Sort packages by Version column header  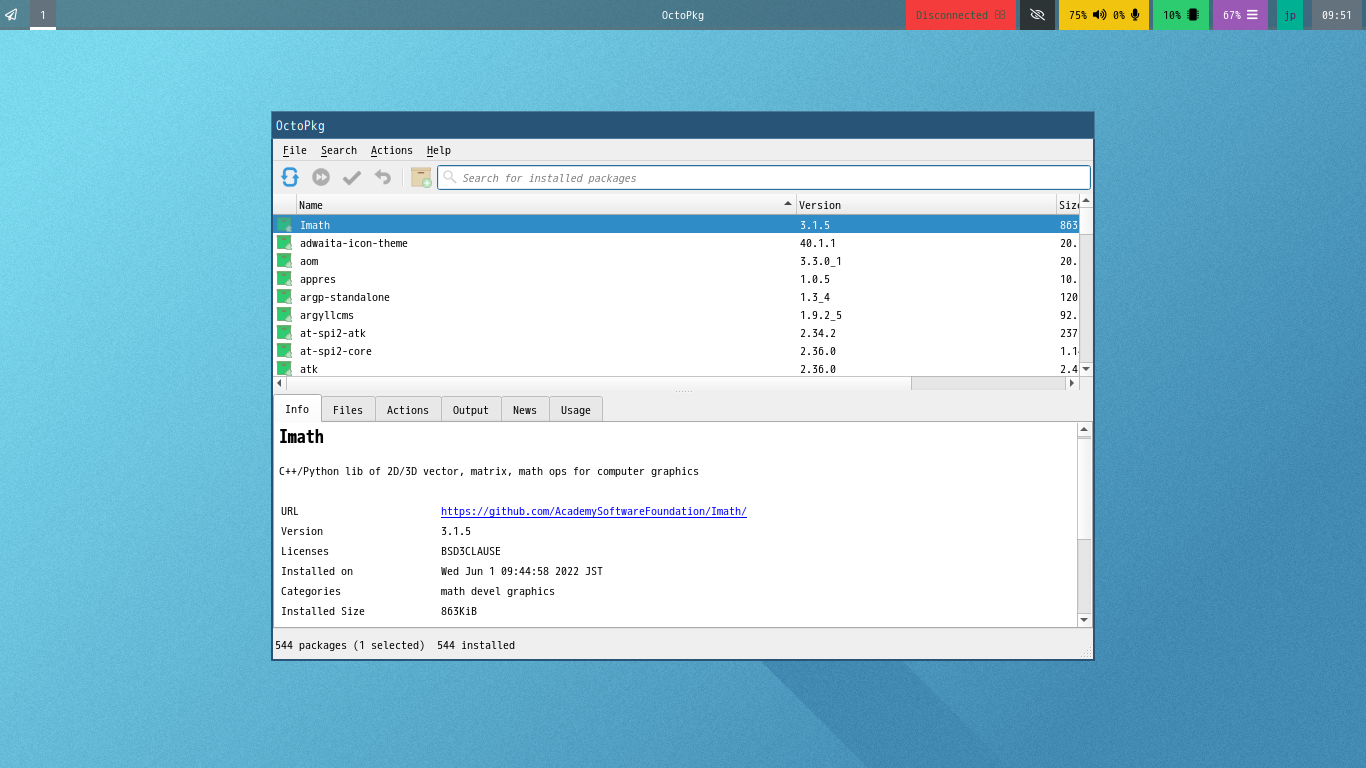[926, 205]
